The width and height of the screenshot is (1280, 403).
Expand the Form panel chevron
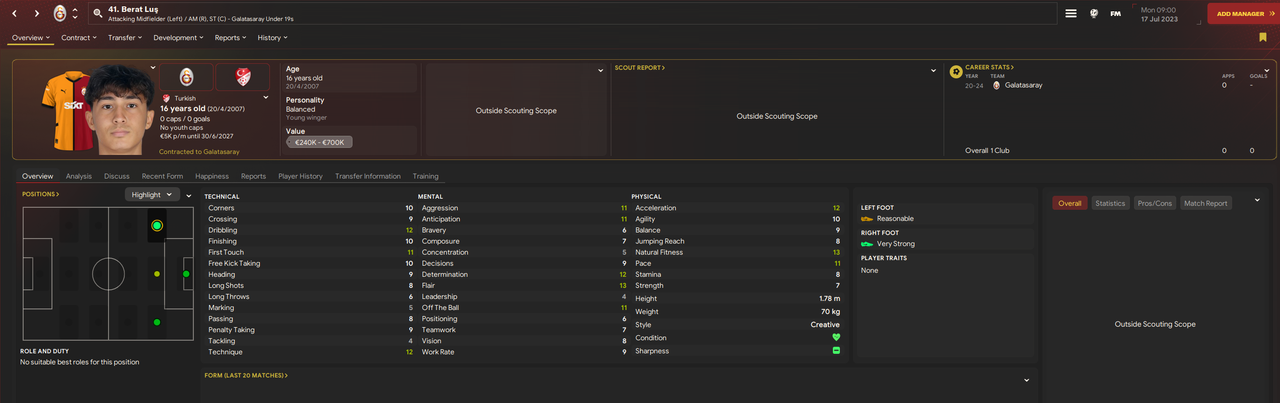point(1026,380)
